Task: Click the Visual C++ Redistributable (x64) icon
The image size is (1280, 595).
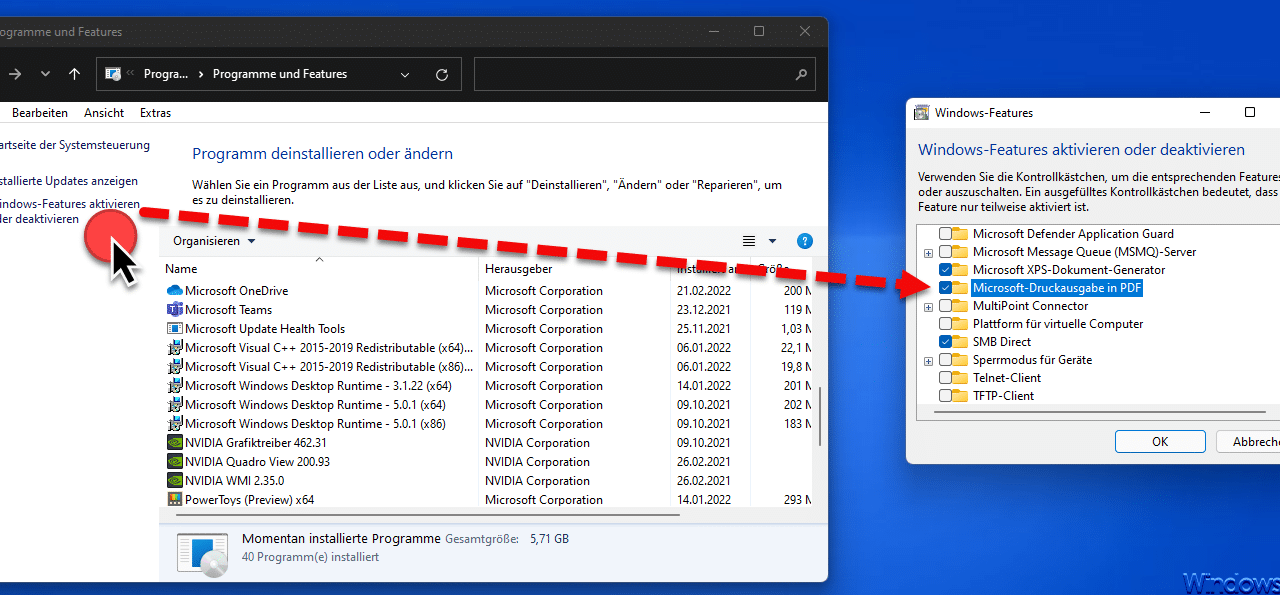Action: 175,348
